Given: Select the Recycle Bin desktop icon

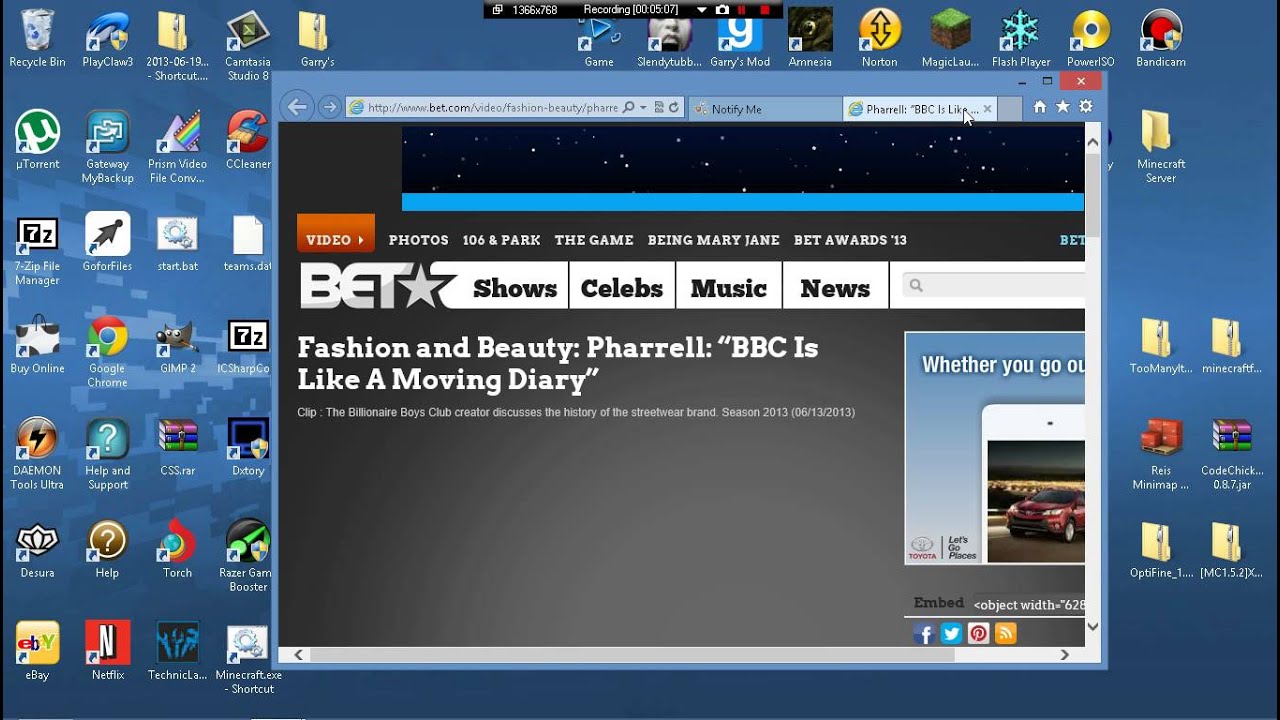Looking at the screenshot, I should click(x=37, y=38).
